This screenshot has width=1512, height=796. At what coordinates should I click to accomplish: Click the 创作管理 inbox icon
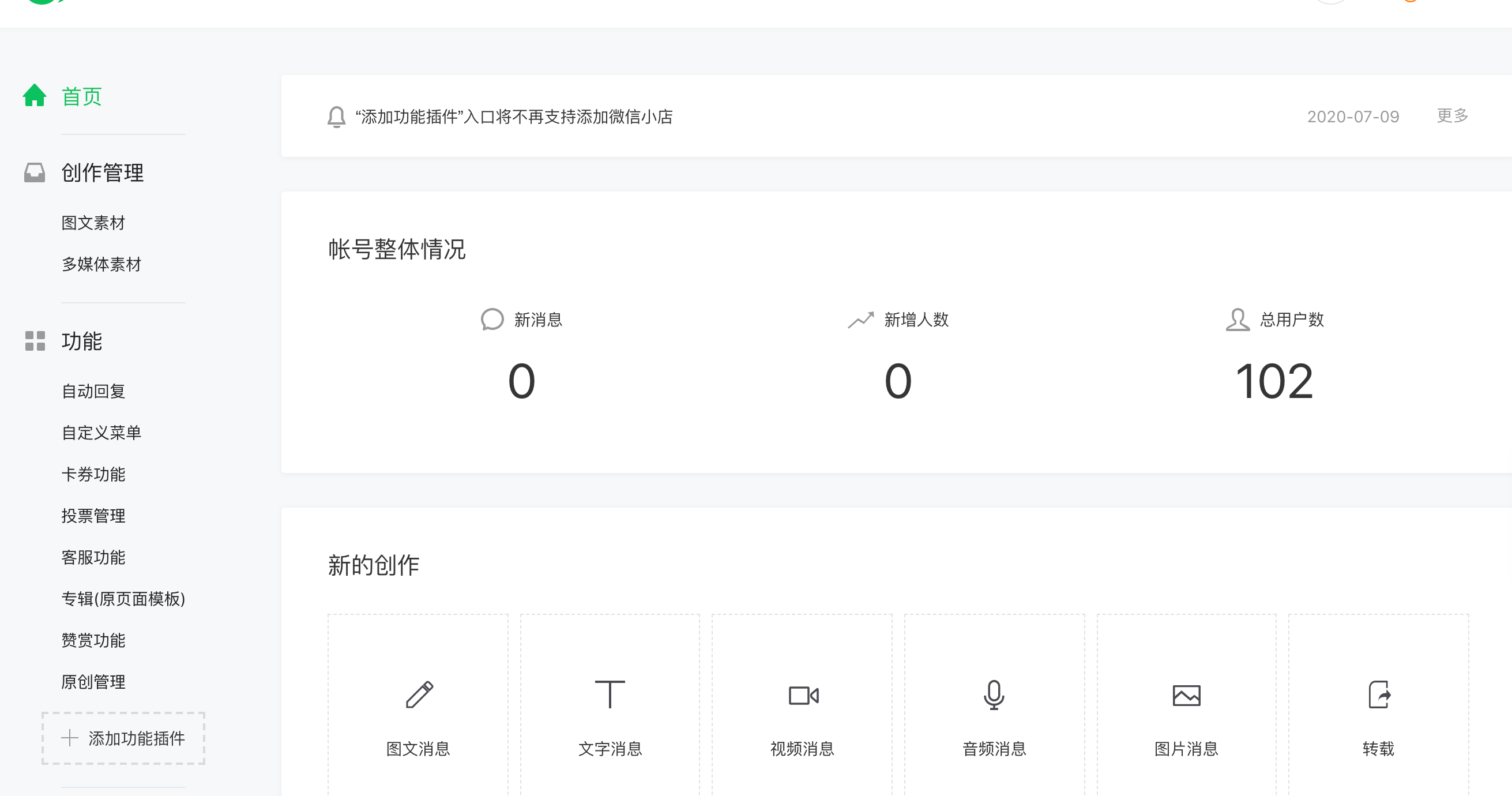click(x=35, y=172)
